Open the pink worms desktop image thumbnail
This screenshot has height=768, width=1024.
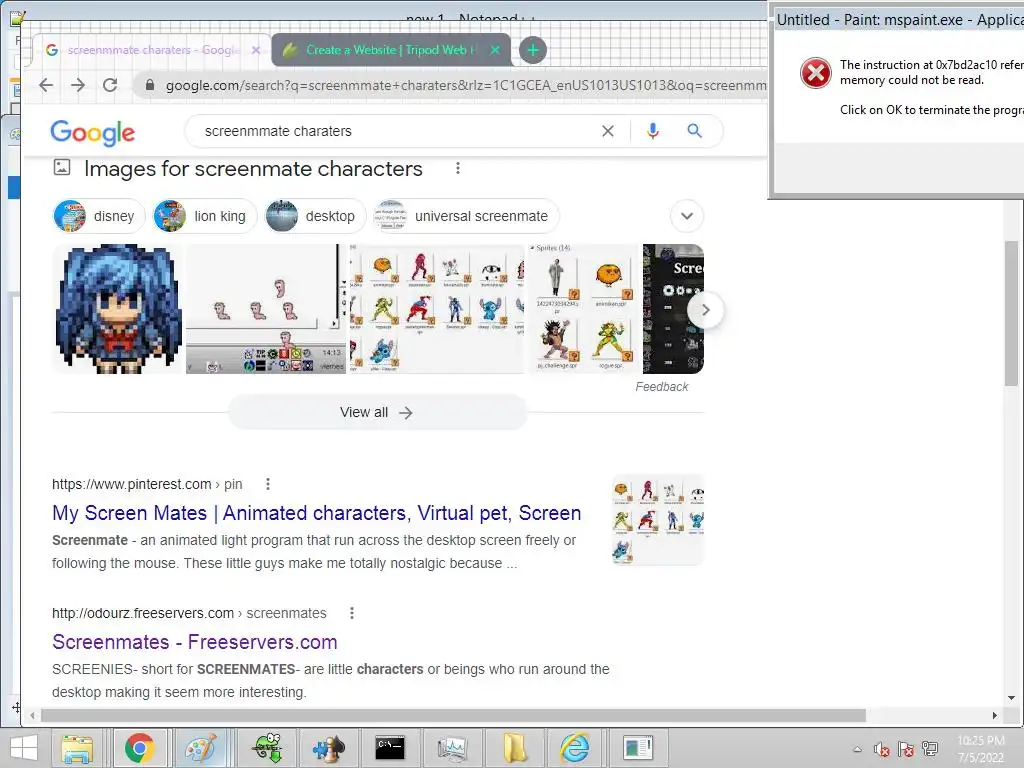click(x=266, y=309)
